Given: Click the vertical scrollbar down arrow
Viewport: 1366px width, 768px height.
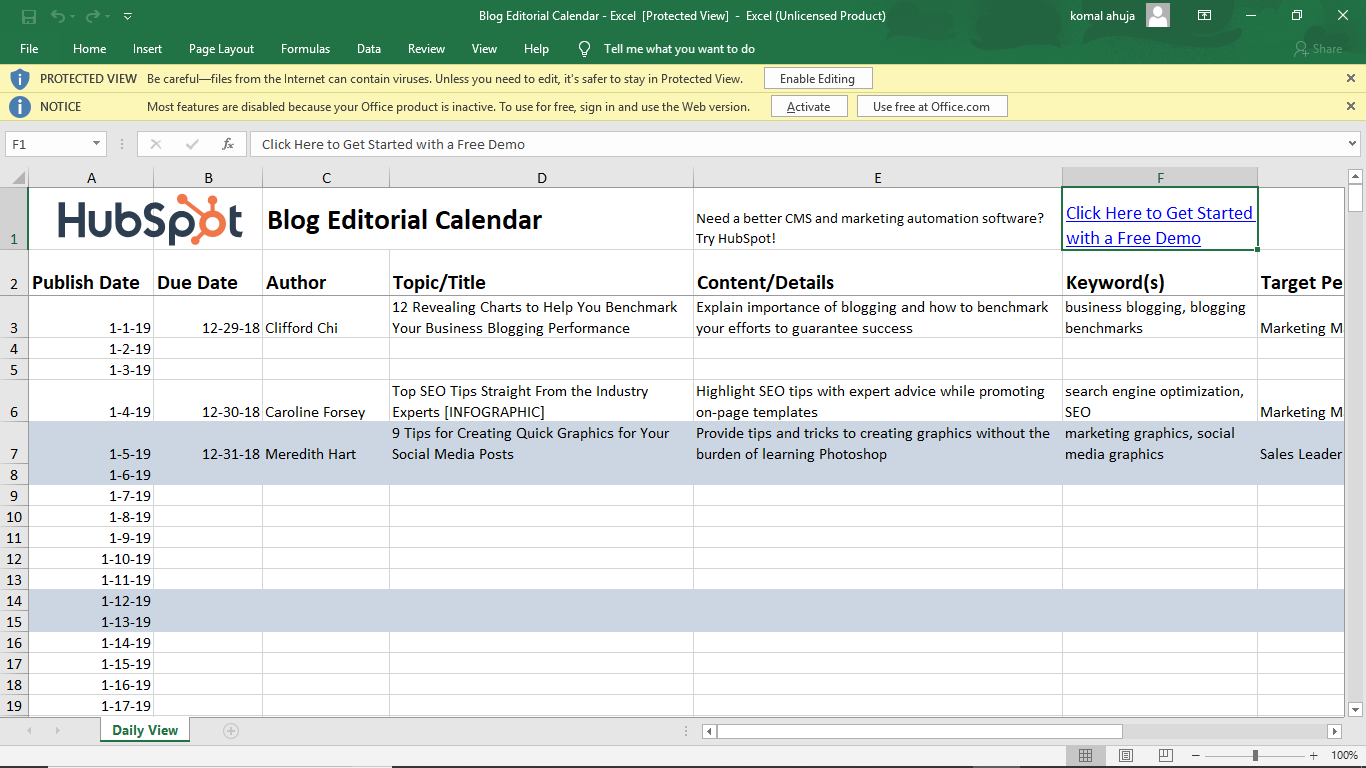Looking at the screenshot, I should point(1356,709).
